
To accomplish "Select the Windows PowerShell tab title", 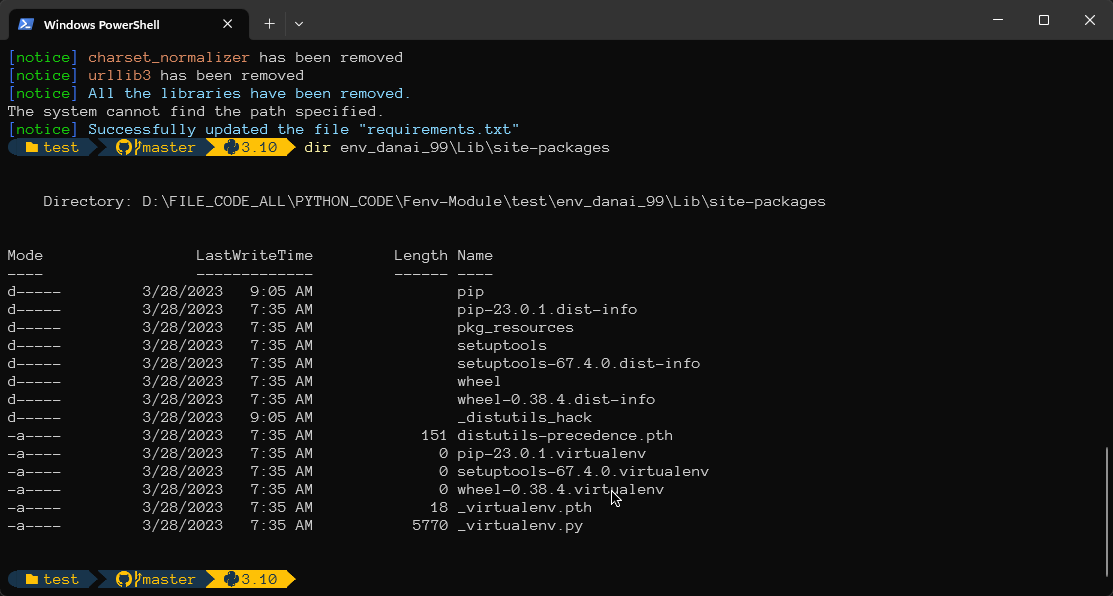I will (101, 24).
